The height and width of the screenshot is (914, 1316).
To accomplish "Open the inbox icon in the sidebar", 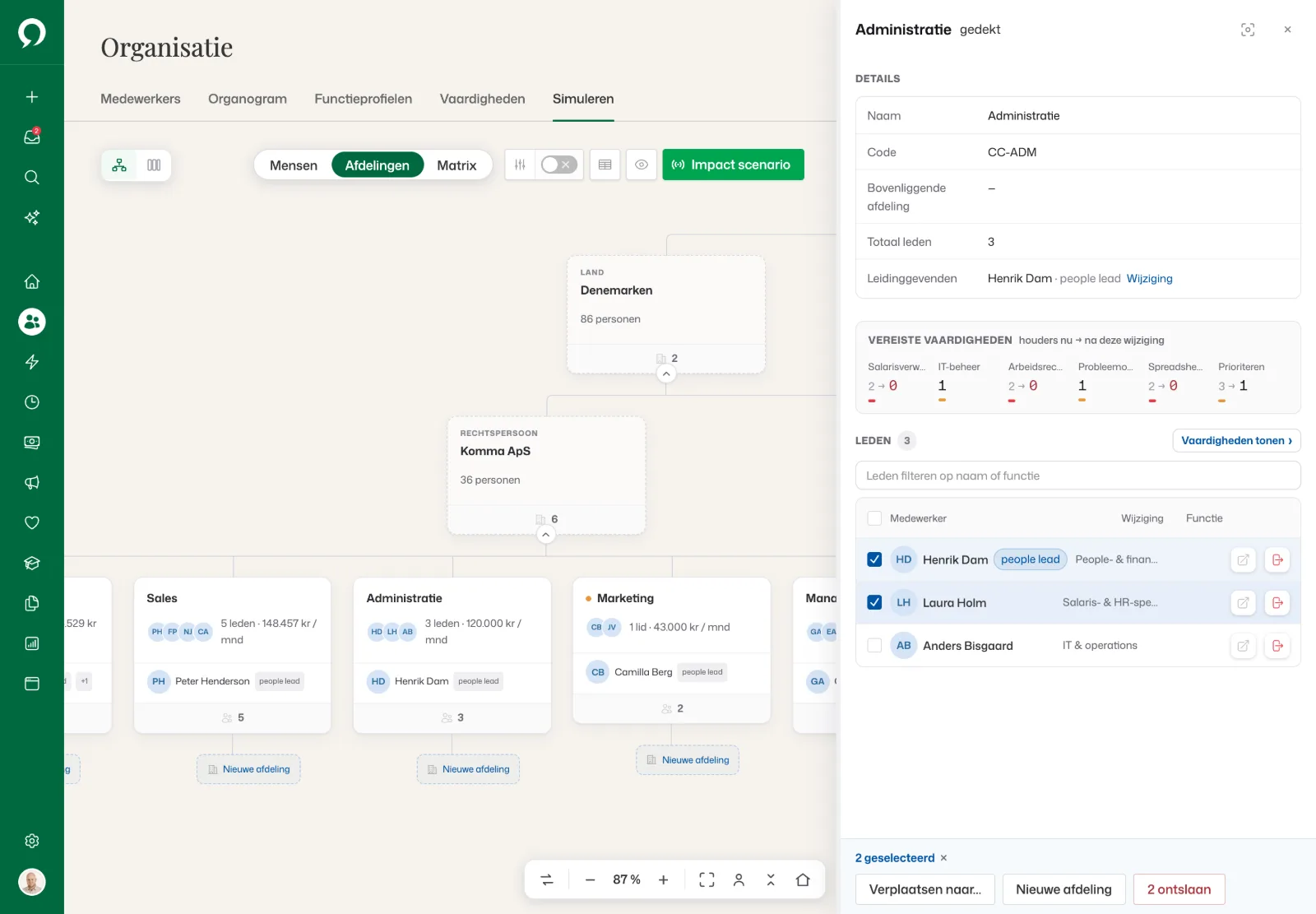I will [x=31, y=137].
